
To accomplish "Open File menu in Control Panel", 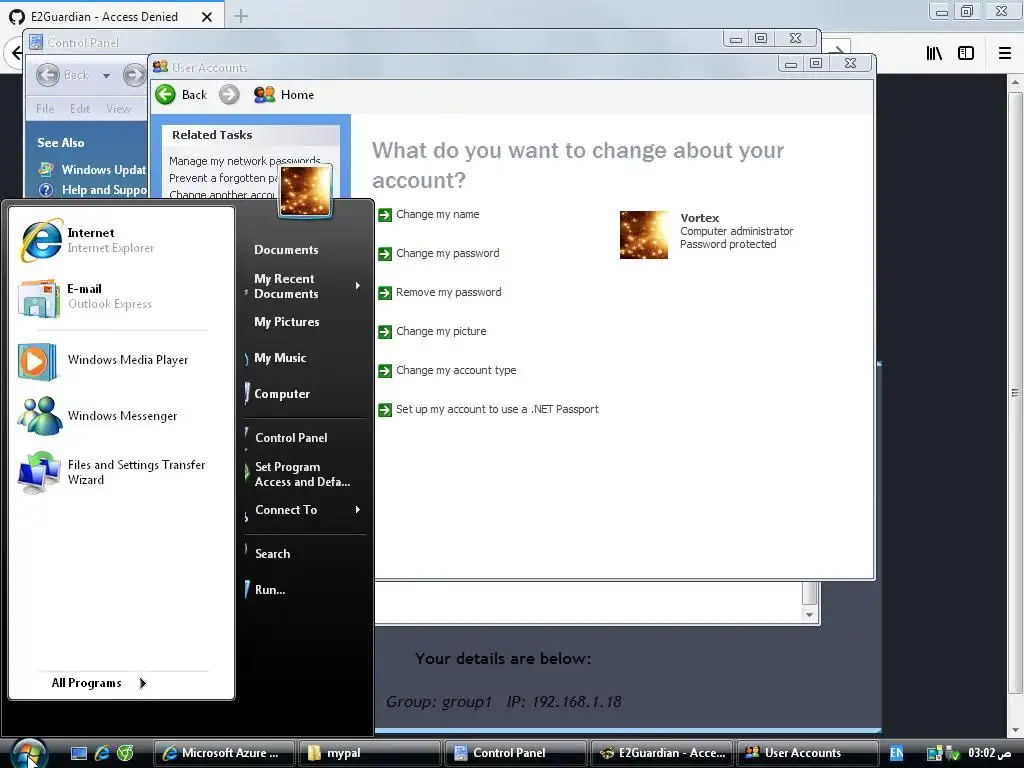I will pyautogui.click(x=45, y=109).
